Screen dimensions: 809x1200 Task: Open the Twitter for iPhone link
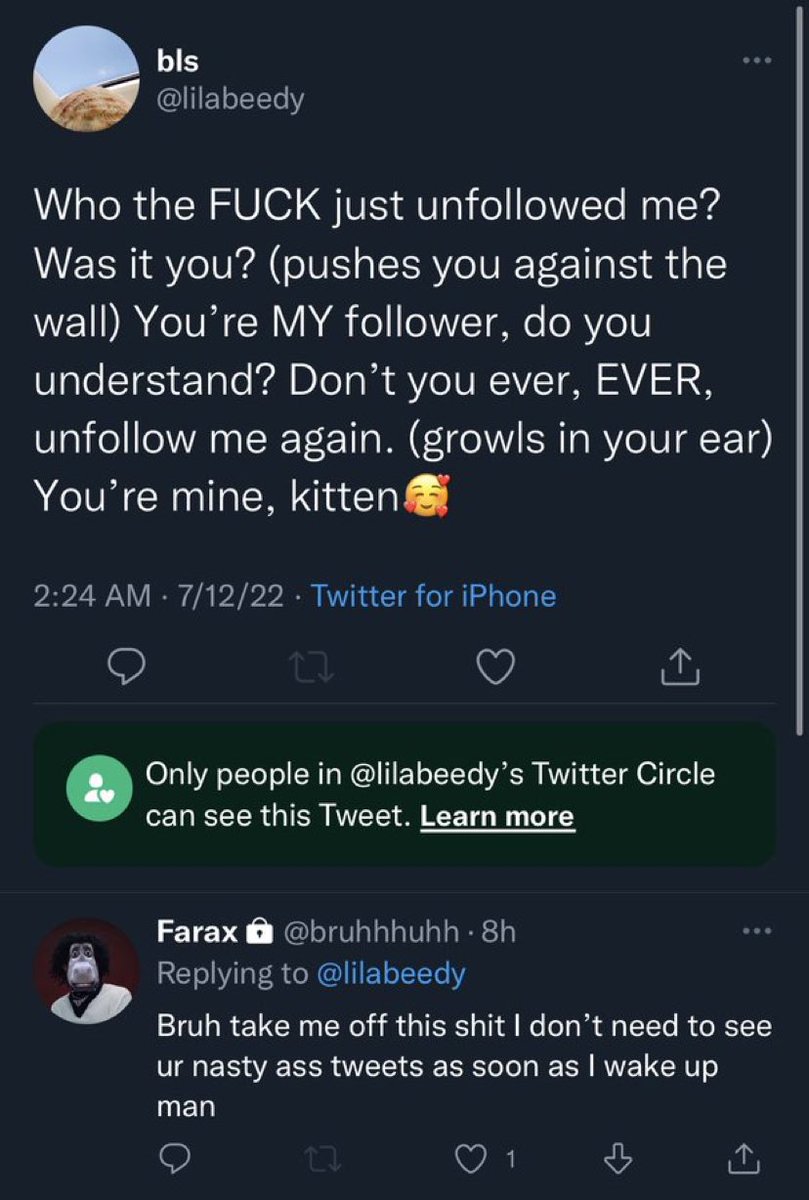pos(433,596)
